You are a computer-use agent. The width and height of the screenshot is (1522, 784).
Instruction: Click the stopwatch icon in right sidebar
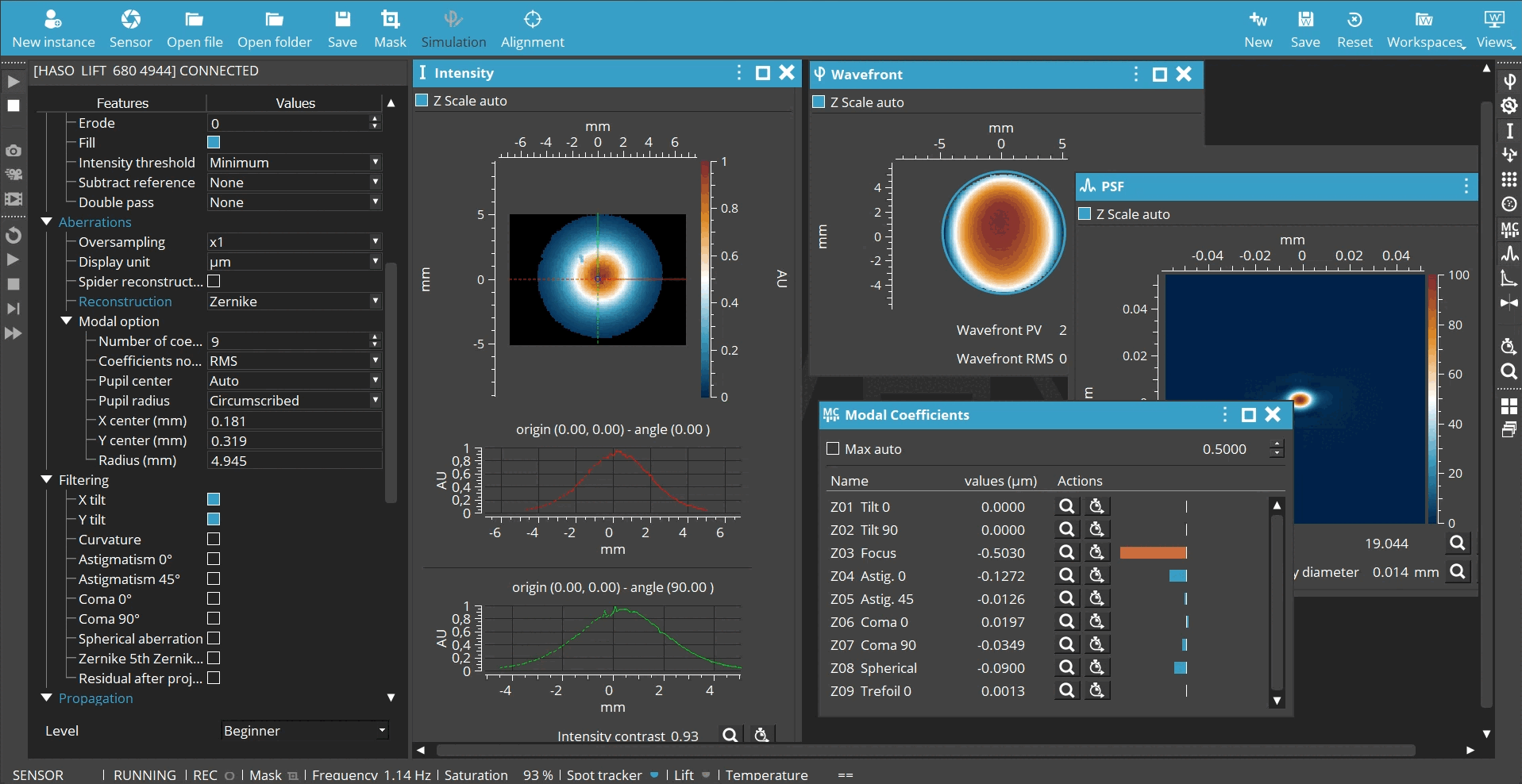1509,346
